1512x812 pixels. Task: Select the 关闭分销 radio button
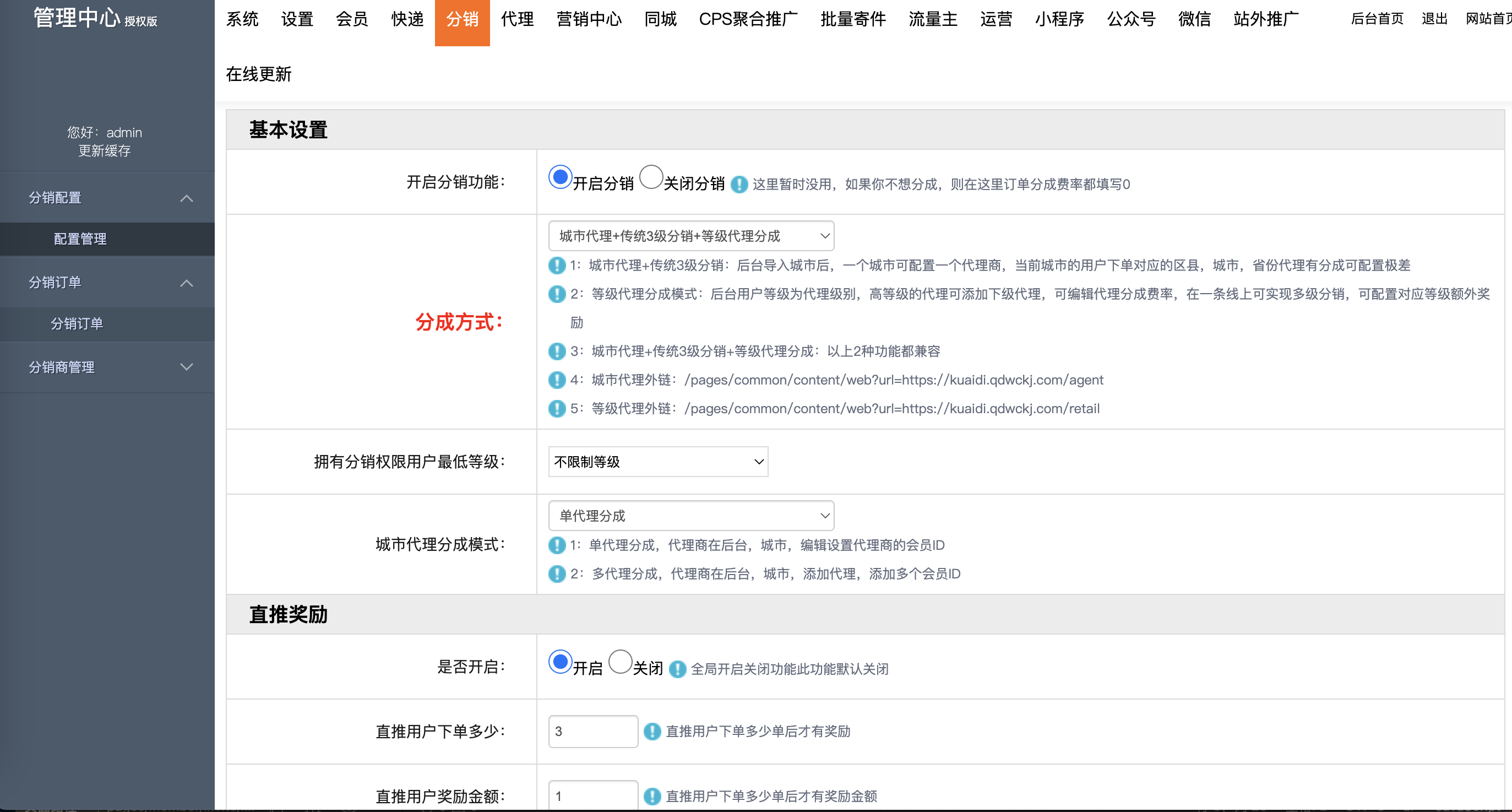pos(651,177)
